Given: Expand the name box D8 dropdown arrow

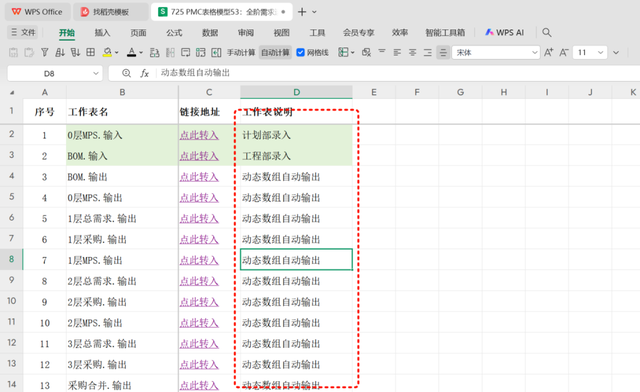Looking at the screenshot, I should (96, 74).
